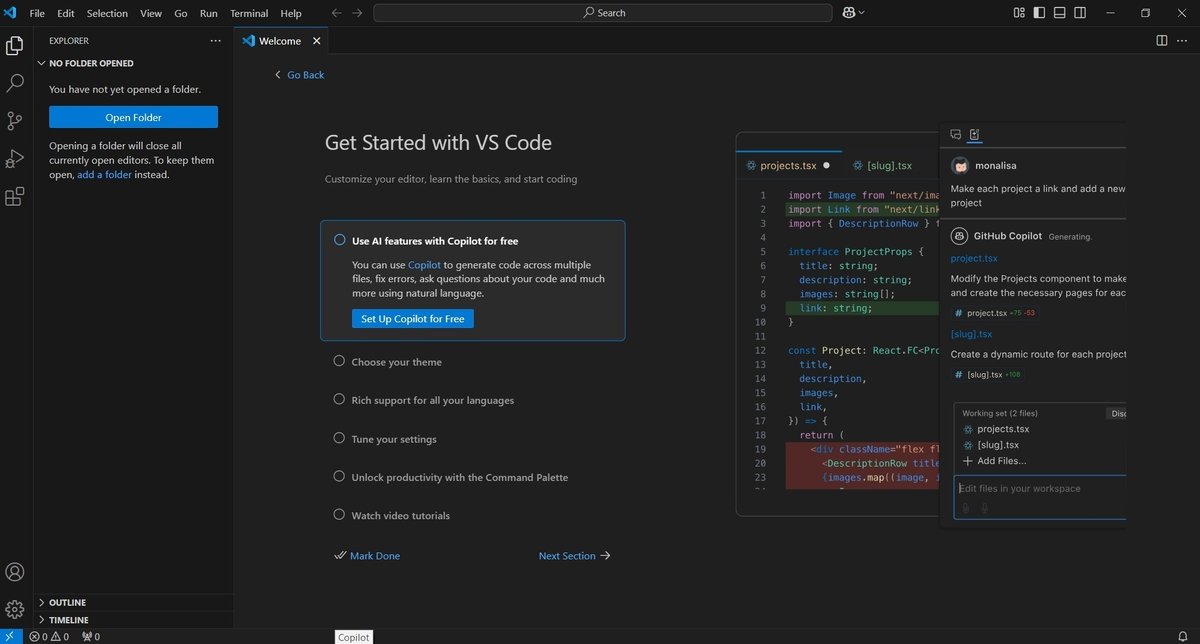1200x644 pixels.
Task: Toggle Primary Side Bar visibility
Action: point(1040,13)
